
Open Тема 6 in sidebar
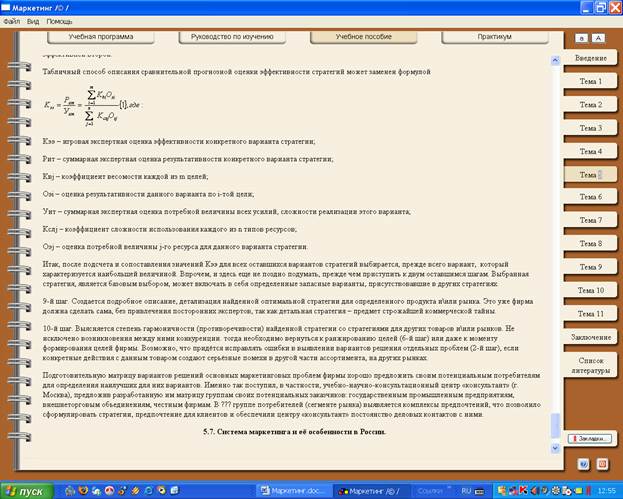pos(590,197)
